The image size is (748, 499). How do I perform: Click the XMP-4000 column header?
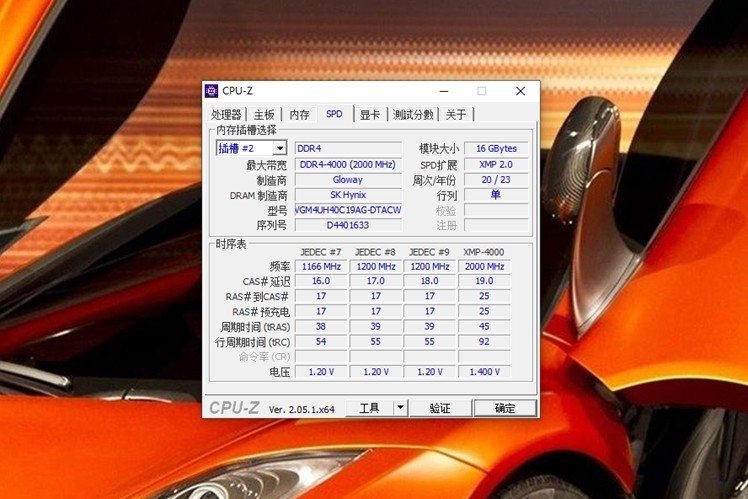click(x=484, y=252)
